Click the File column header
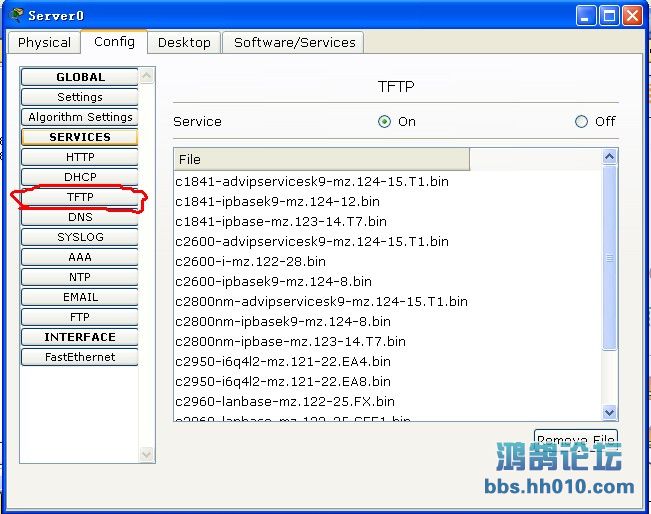Viewport: 651px width, 514px height. [x=322, y=159]
